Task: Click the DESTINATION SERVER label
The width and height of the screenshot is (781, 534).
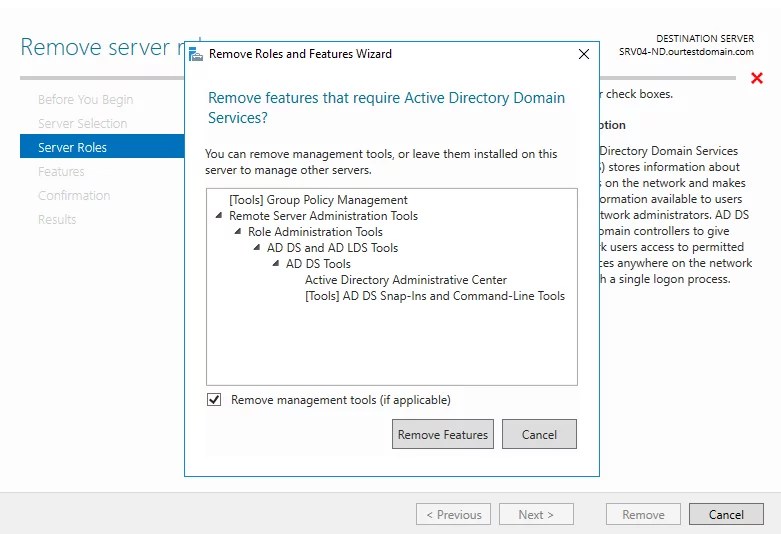Action: click(x=705, y=38)
